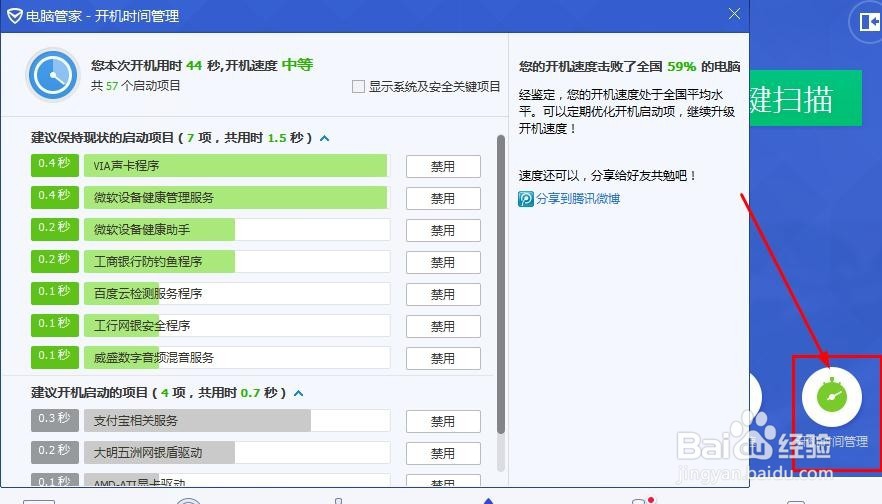Select the 微软设备健康管理服务 row
This screenshot has width=882, height=504.
coord(237,198)
